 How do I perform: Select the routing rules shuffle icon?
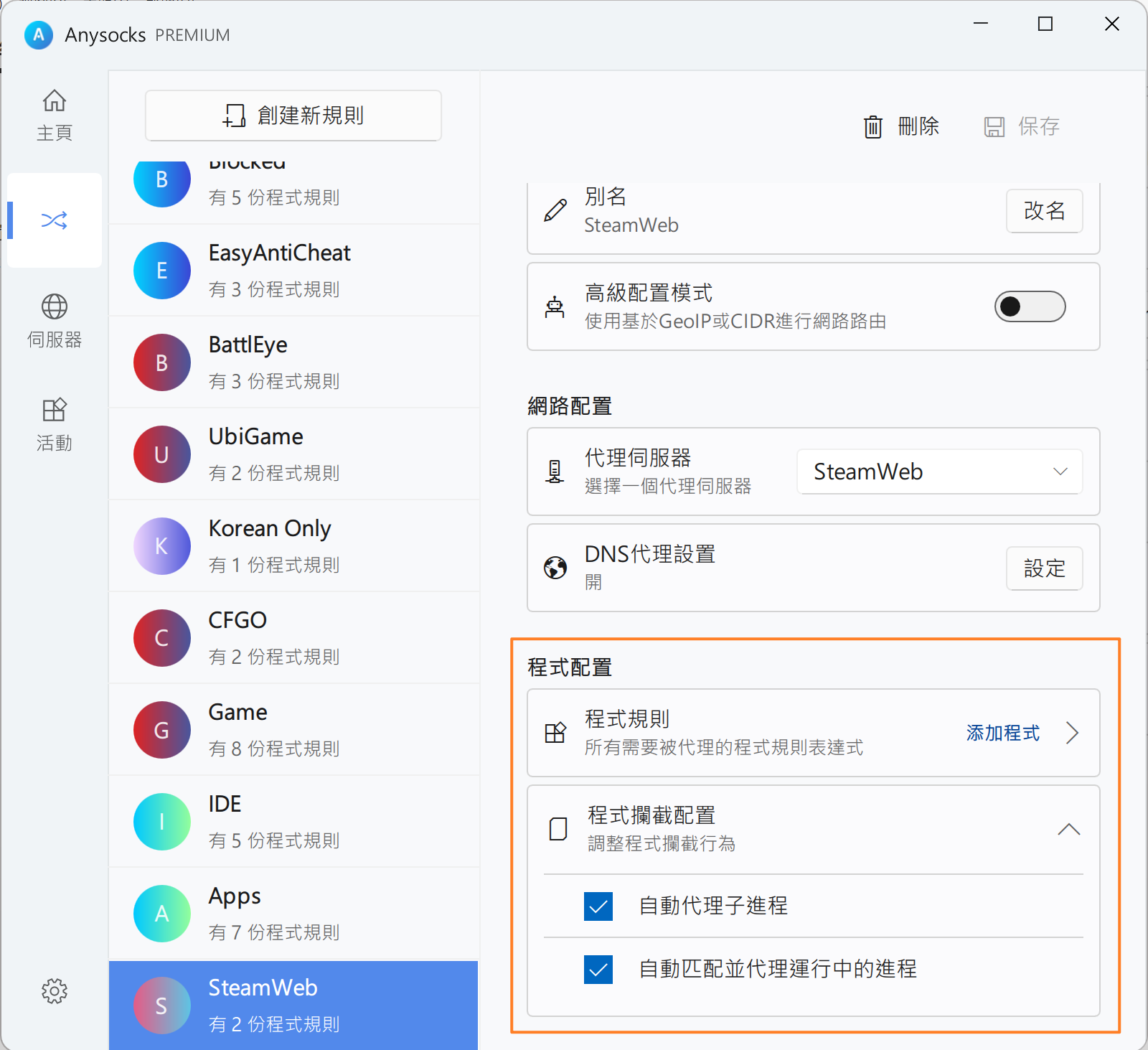(x=55, y=220)
